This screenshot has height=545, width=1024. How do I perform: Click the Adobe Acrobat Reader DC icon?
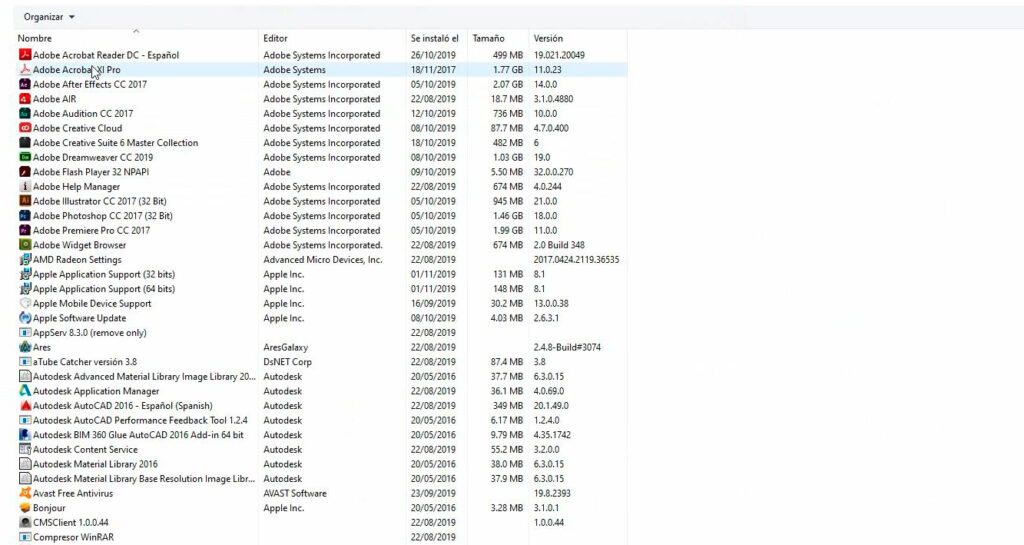tap(25, 55)
